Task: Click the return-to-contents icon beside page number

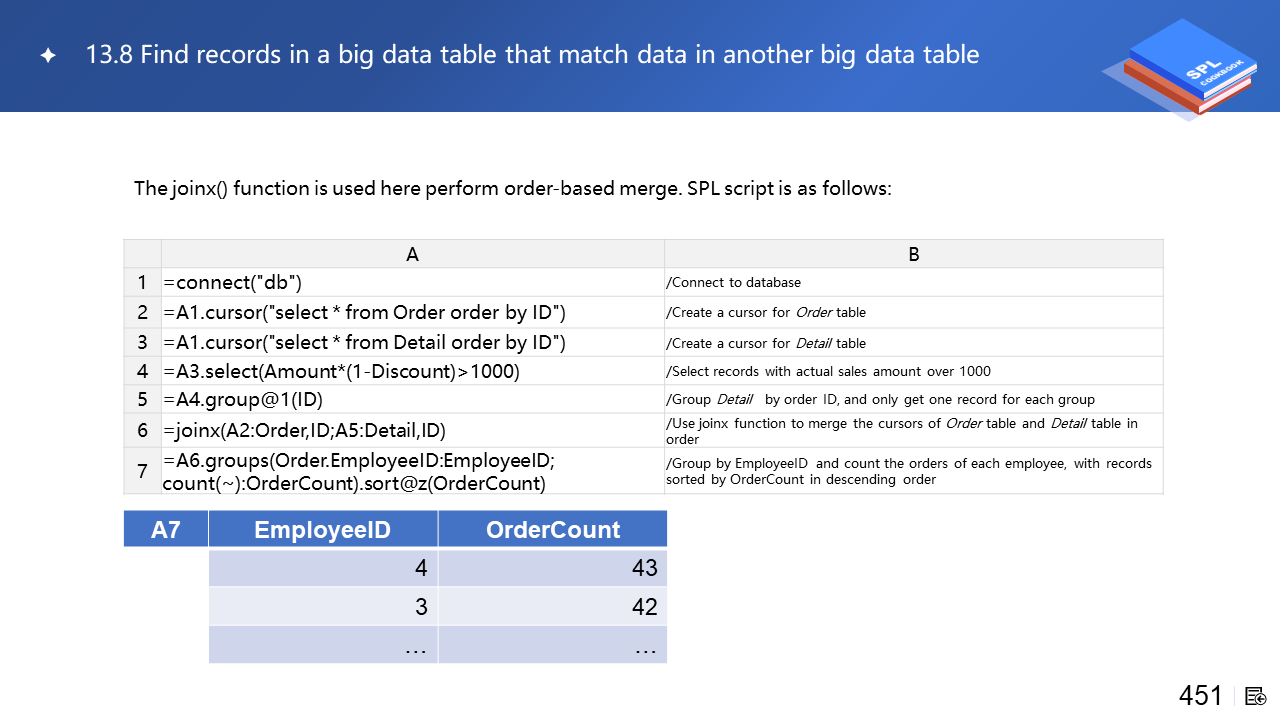Action: [1256, 696]
